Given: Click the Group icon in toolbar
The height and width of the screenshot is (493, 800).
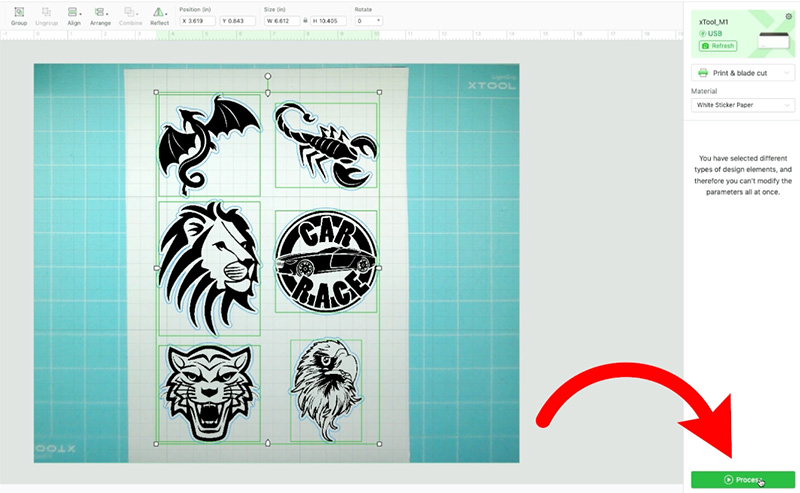Looking at the screenshot, I should (19, 14).
